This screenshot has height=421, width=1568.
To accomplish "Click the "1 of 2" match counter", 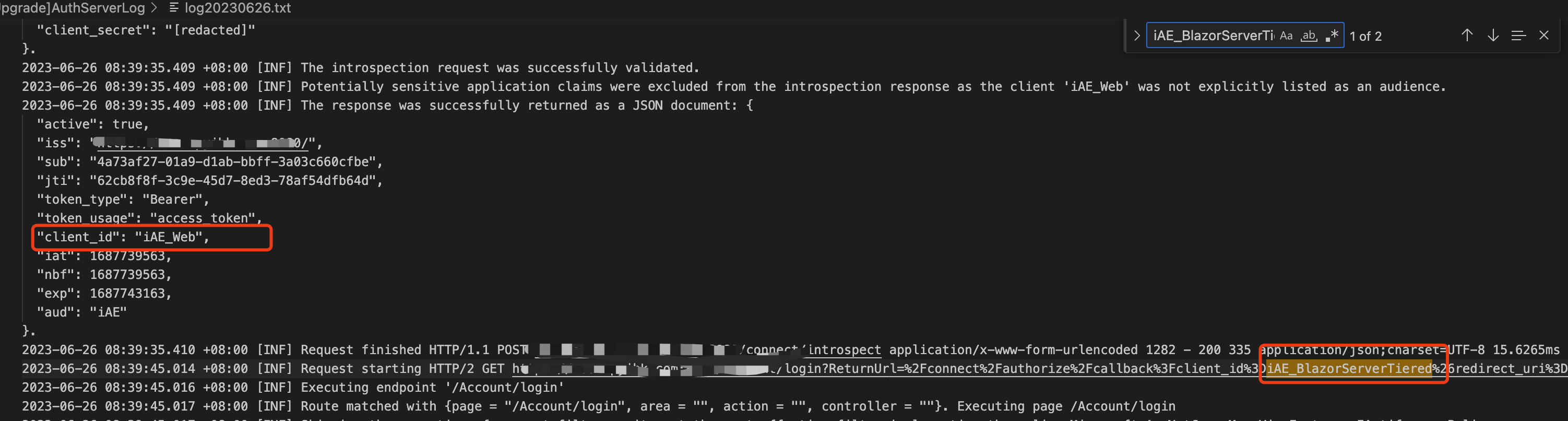I will click(x=1365, y=37).
